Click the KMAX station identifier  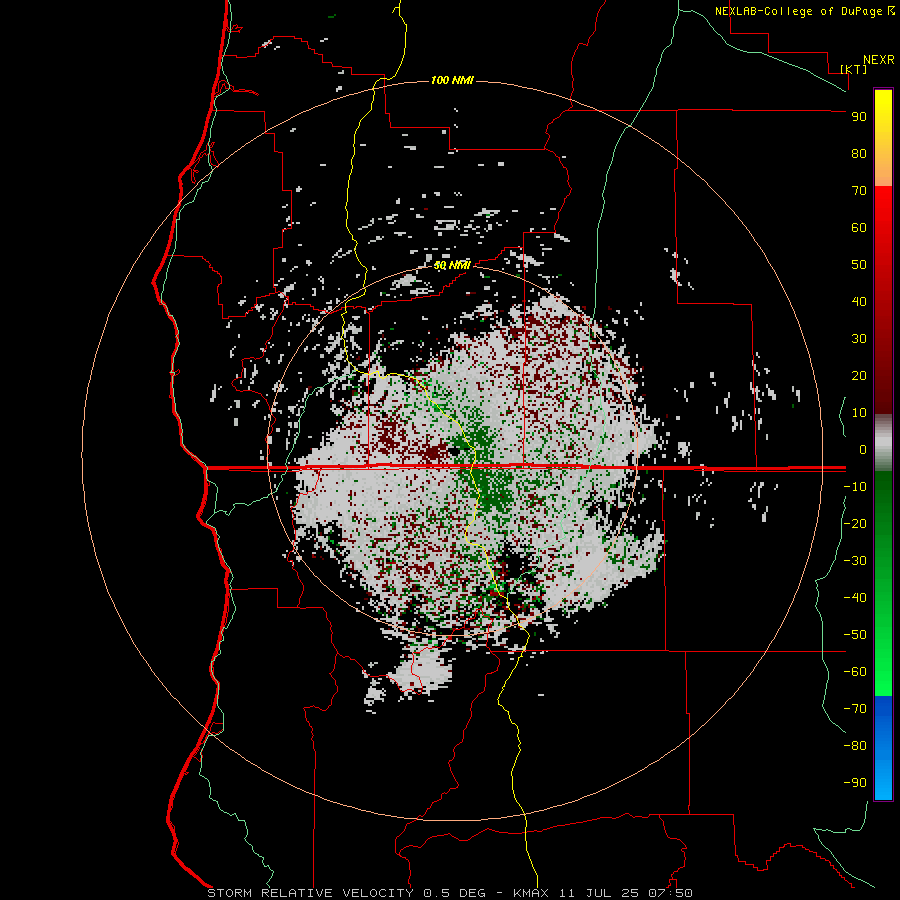531,893
